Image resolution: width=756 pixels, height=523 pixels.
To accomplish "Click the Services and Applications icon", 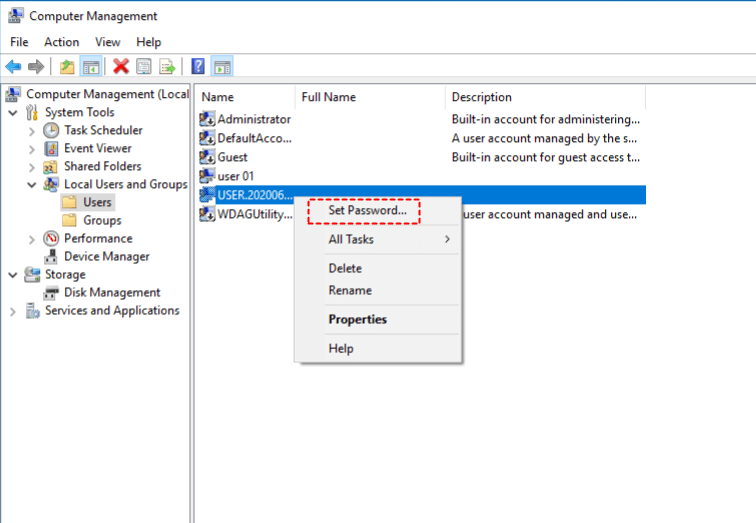I will [x=32, y=310].
